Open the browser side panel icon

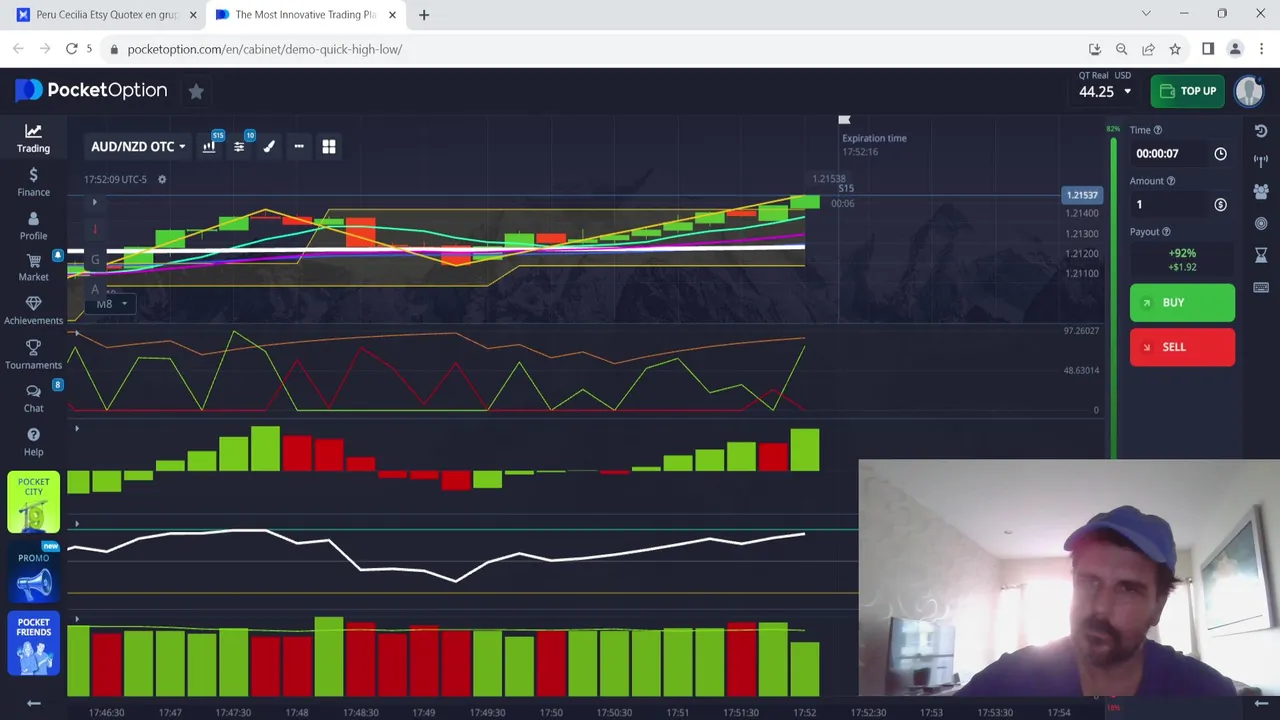1208,49
